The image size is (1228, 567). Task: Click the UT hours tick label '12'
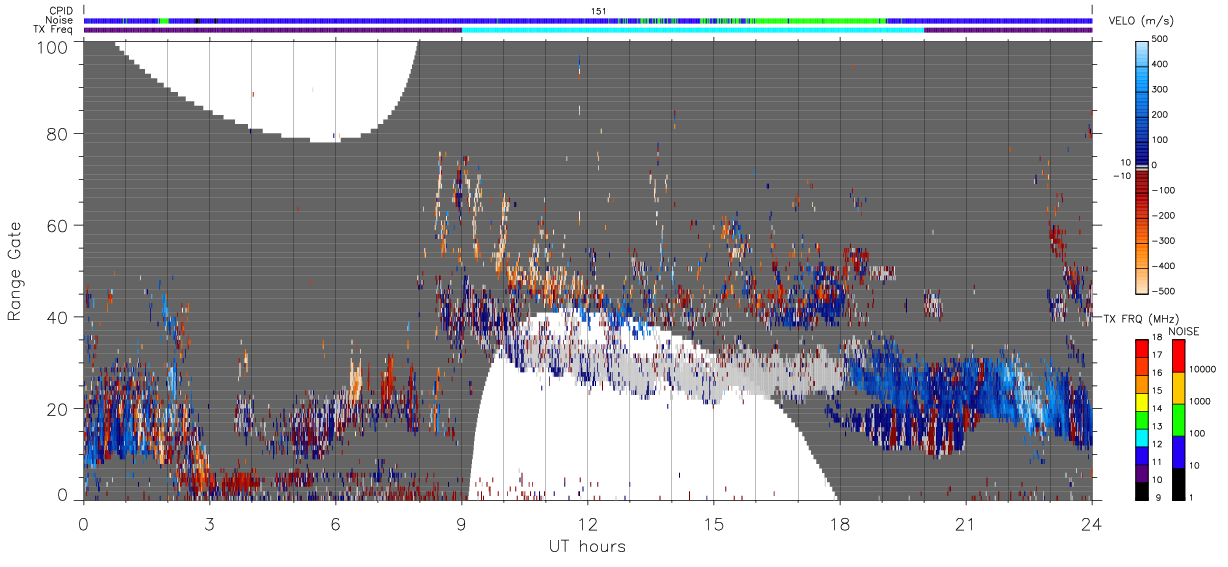(x=587, y=524)
